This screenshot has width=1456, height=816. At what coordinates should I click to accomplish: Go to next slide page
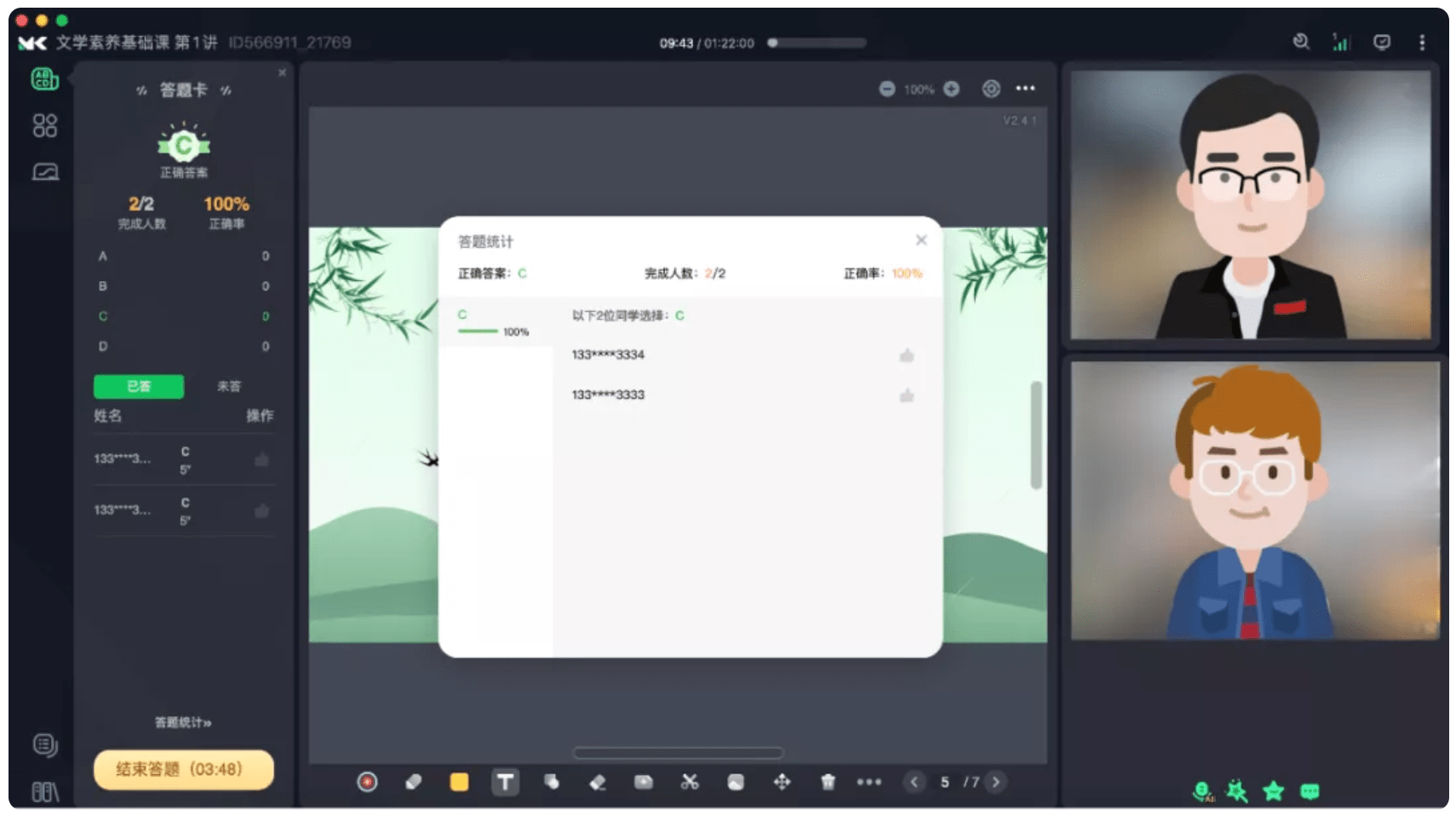(x=995, y=782)
